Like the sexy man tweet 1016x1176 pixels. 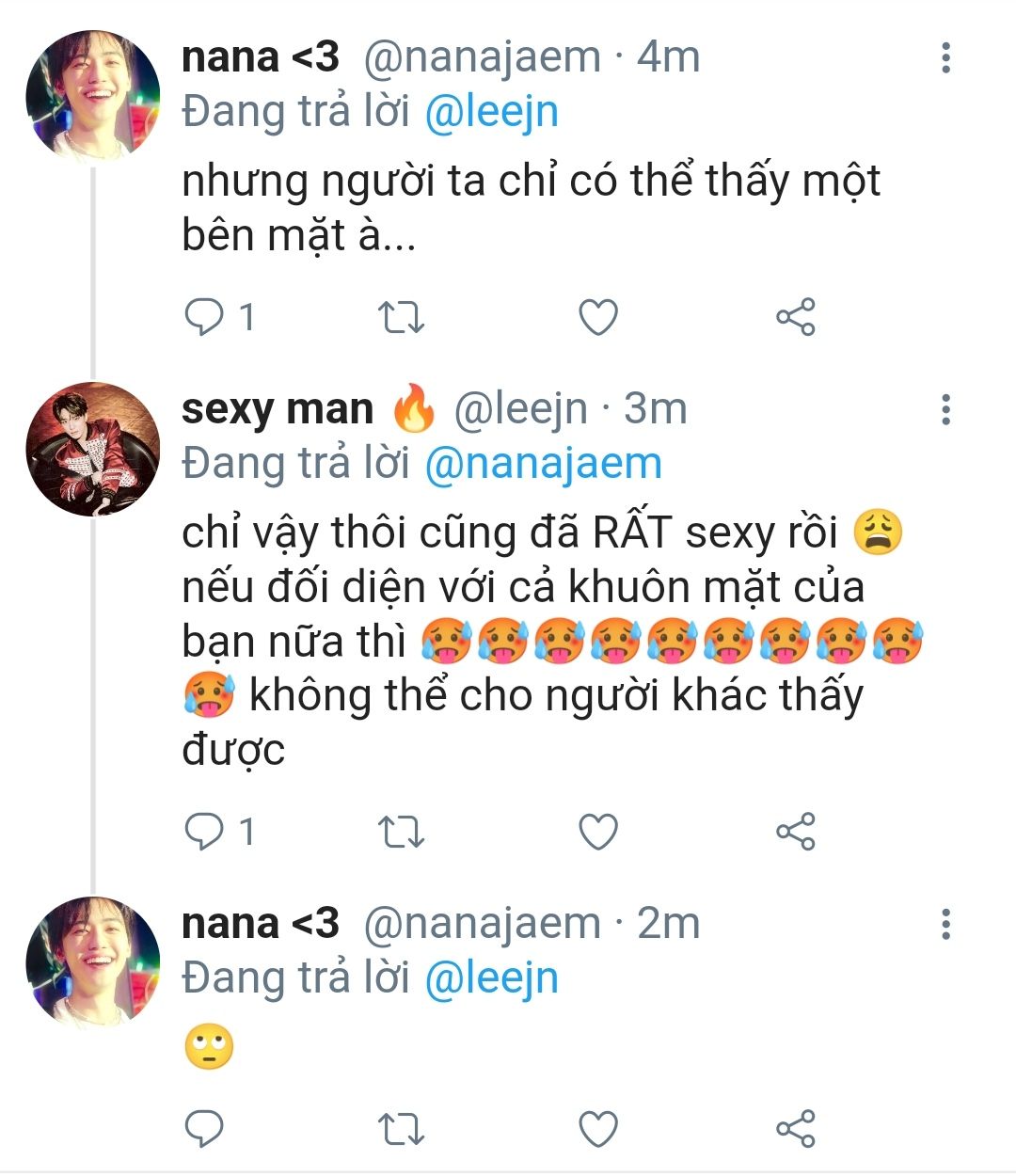pos(597,832)
